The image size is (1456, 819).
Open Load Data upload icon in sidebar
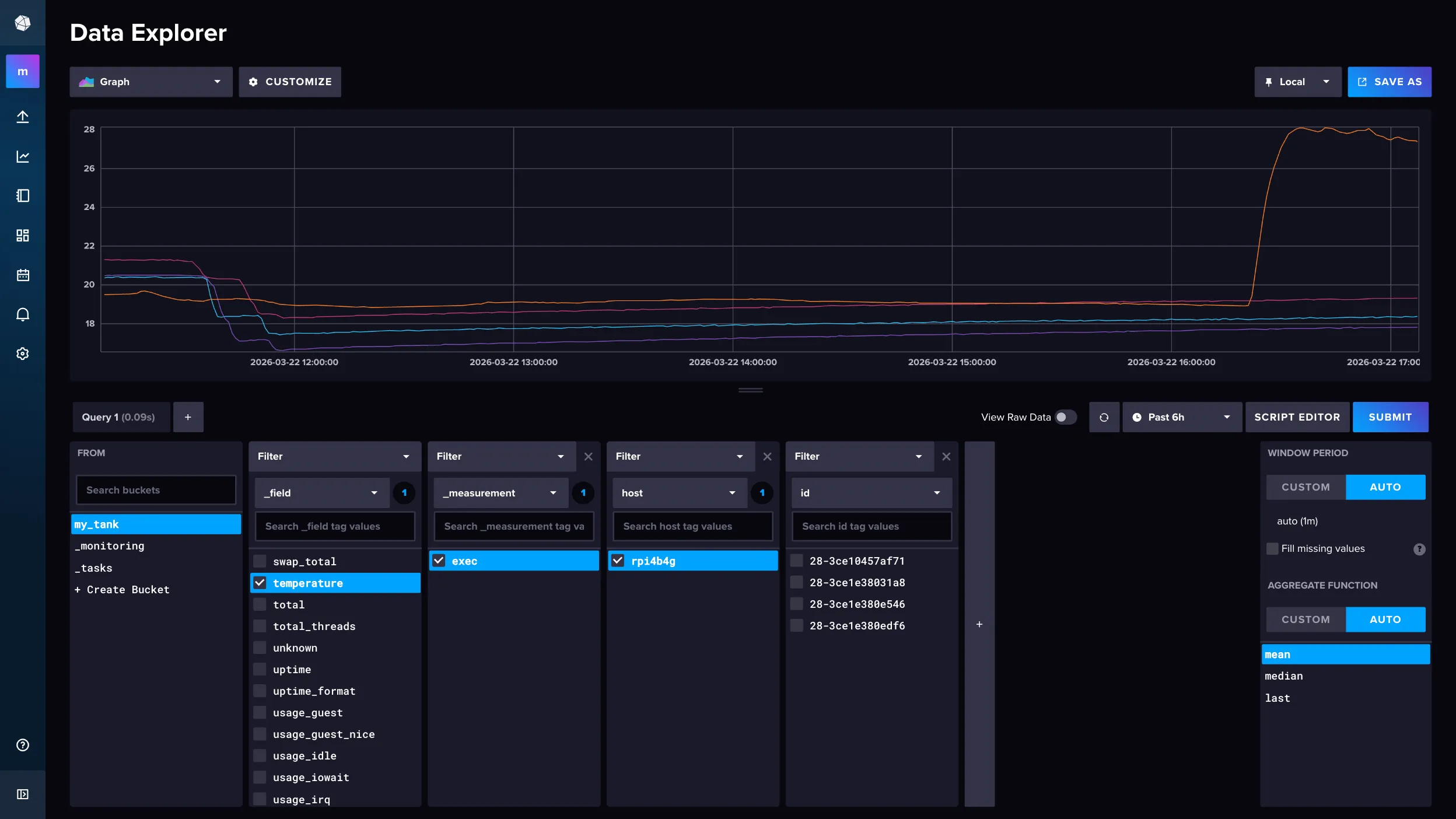point(23,117)
